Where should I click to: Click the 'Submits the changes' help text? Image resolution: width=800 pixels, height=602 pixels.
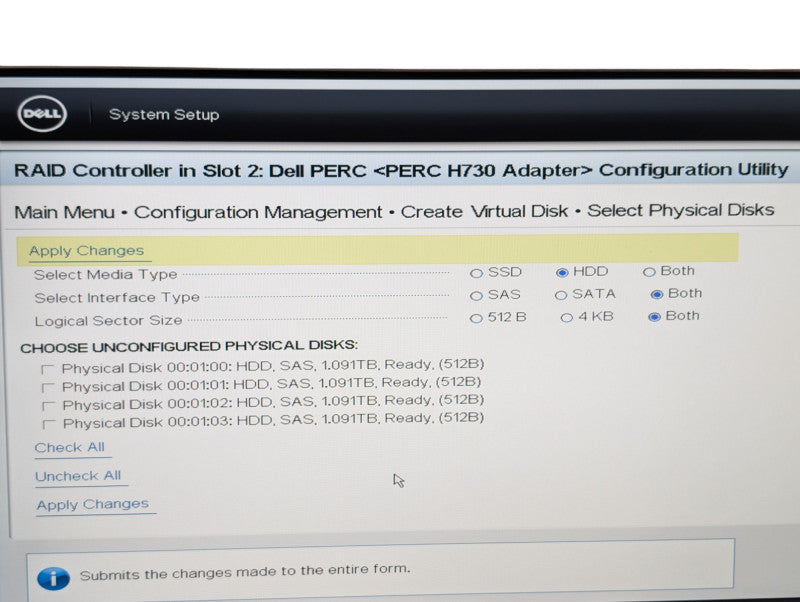tap(245, 572)
